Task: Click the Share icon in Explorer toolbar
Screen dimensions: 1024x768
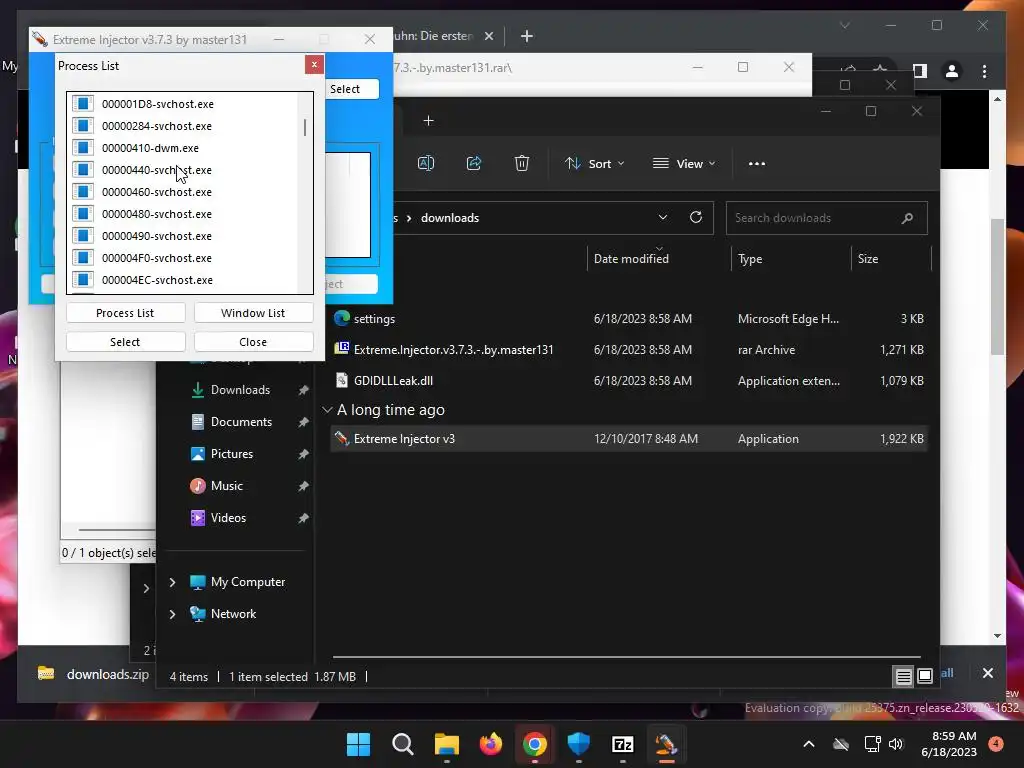Action: coord(474,163)
